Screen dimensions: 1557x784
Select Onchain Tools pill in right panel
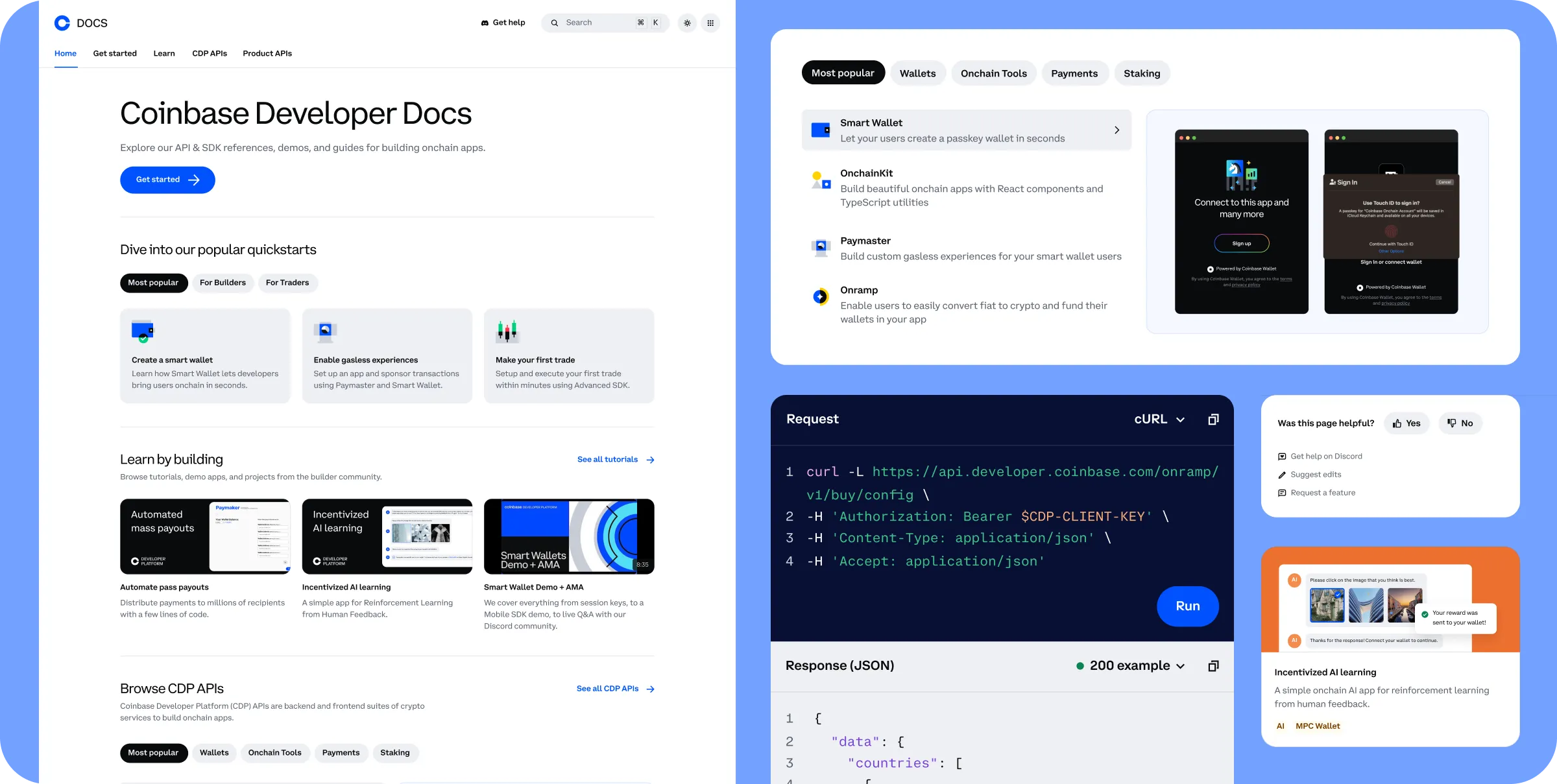(x=994, y=73)
